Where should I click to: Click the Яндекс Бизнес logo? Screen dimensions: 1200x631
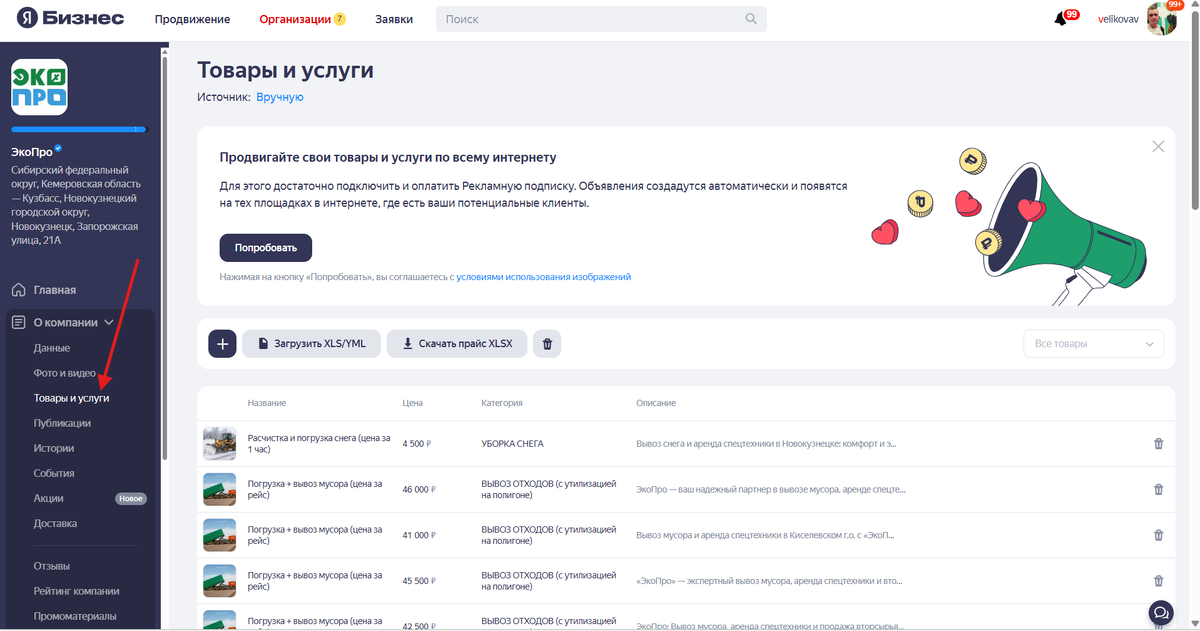coord(69,19)
